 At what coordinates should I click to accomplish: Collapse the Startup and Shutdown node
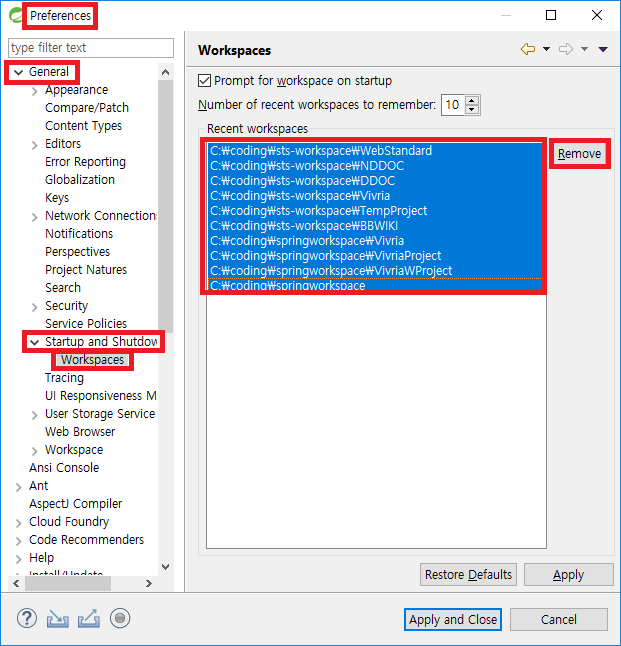click(34, 342)
